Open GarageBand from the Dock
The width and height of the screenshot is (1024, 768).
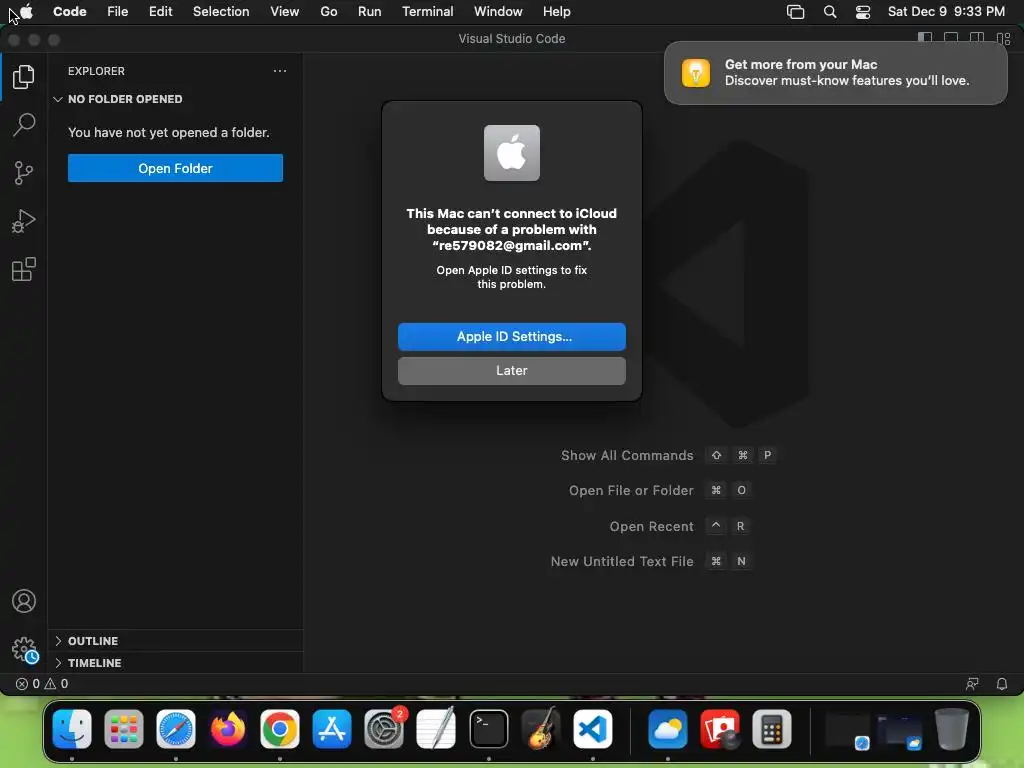[x=541, y=729]
